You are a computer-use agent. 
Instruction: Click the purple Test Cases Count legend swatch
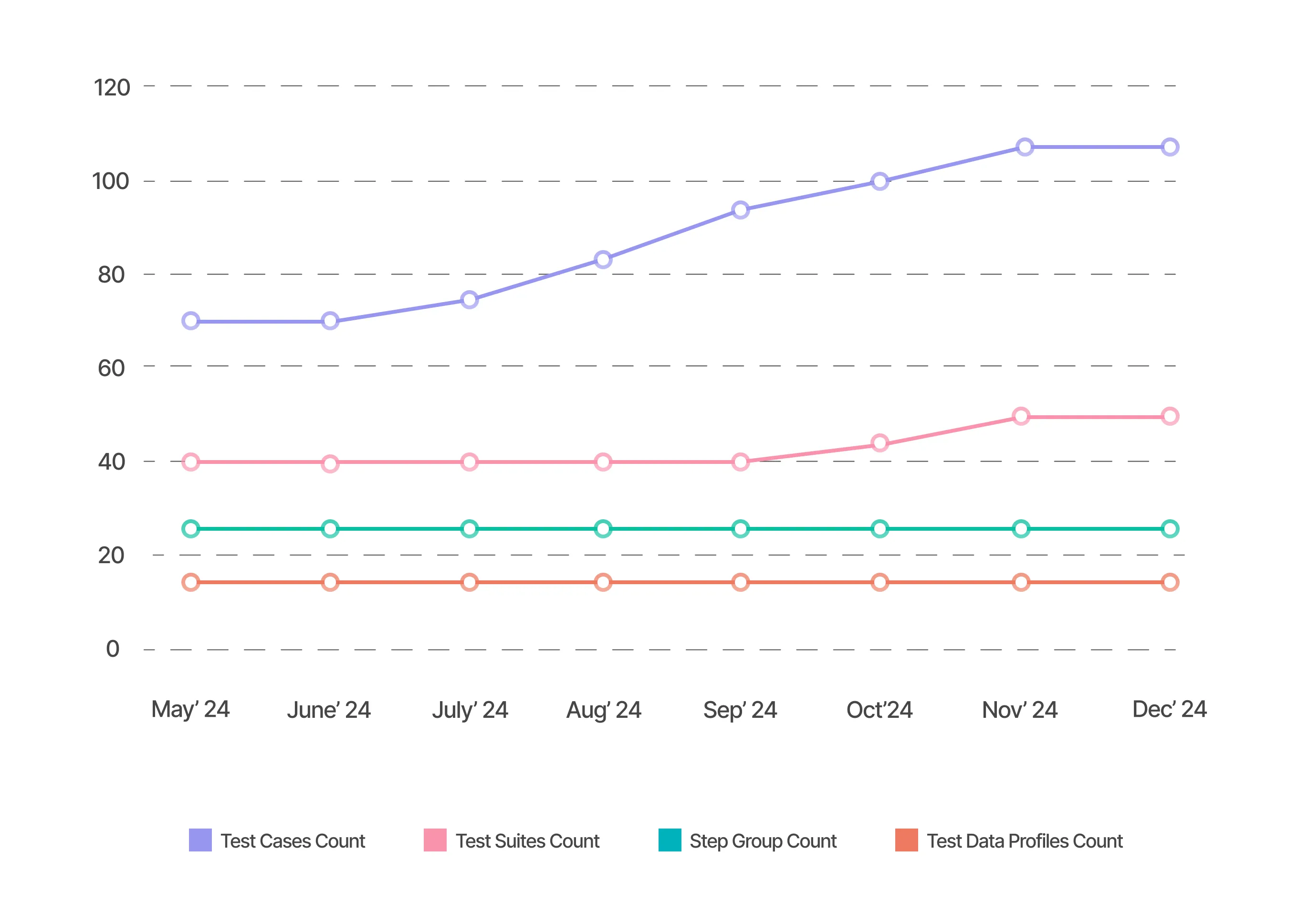(x=200, y=840)
